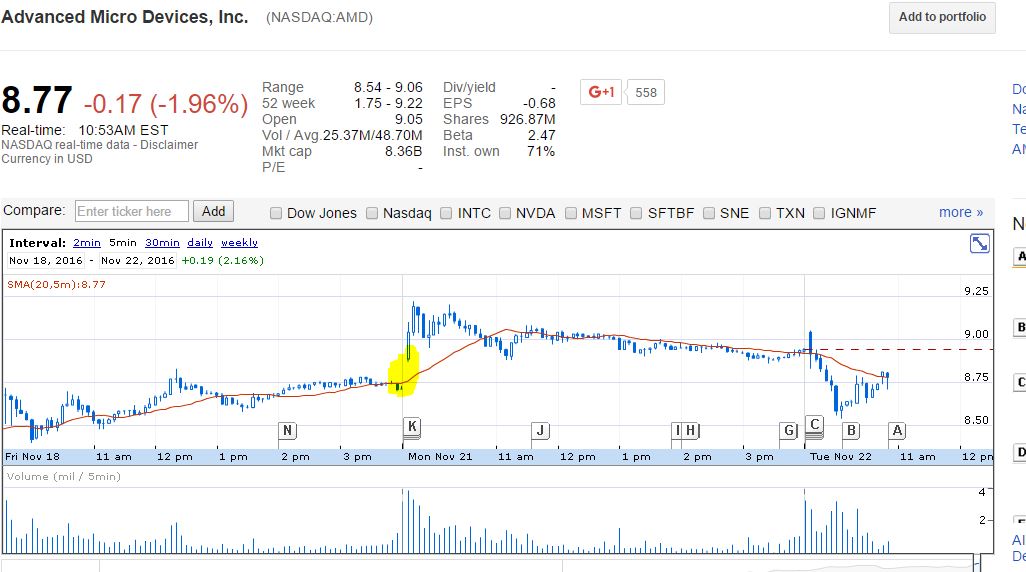Switch chart interval to 30min
Image resolution: width=1026 pixels, height=572 pixels.
point(162,243)
